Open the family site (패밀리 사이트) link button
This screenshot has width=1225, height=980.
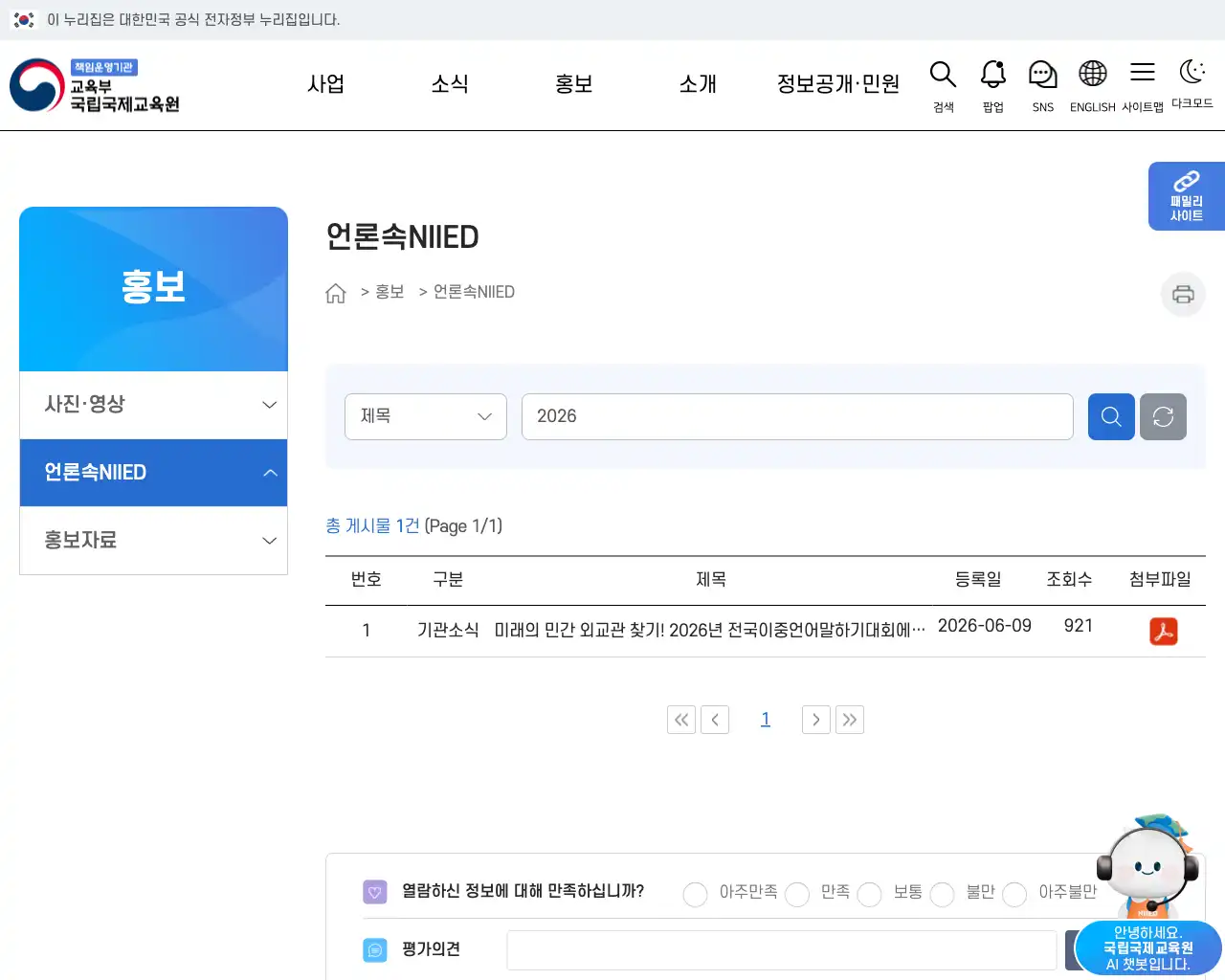pos(1187,196)
